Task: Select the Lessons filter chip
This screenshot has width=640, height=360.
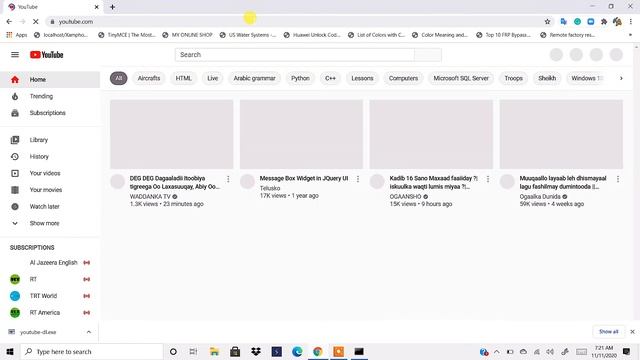Action: point(362,78)
